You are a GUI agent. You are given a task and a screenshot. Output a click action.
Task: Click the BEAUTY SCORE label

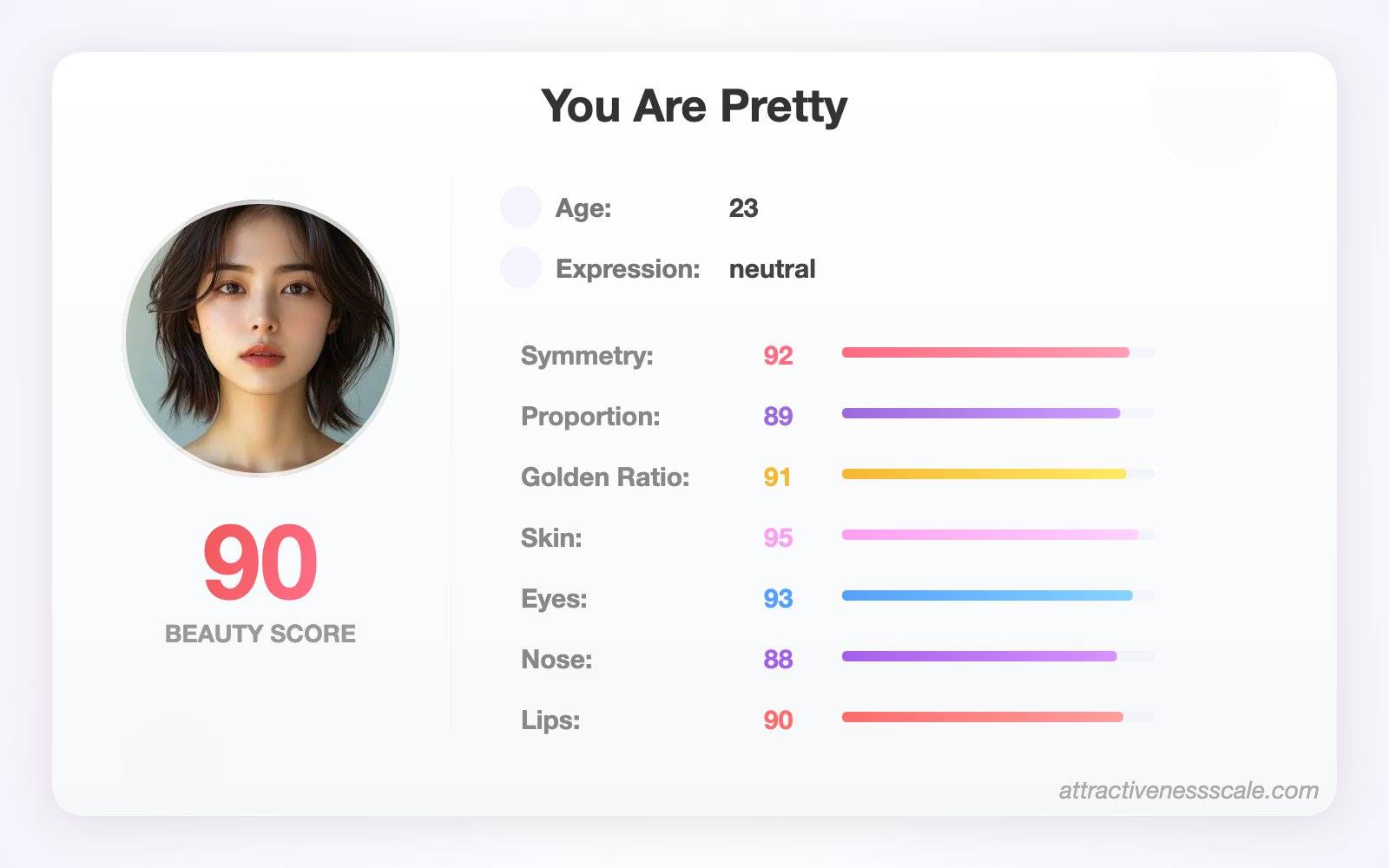coord(260,634)
